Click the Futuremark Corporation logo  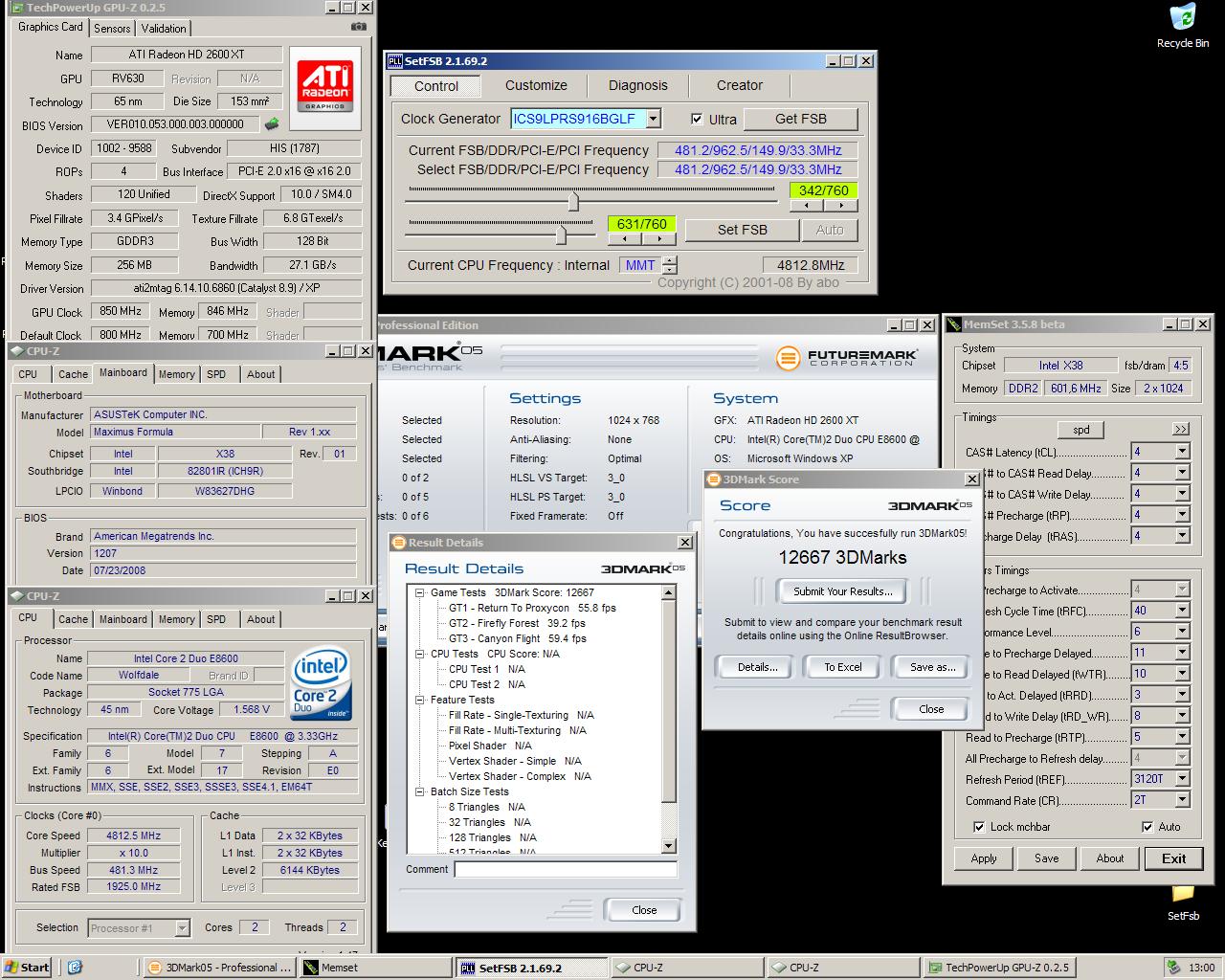coord(846,358)
